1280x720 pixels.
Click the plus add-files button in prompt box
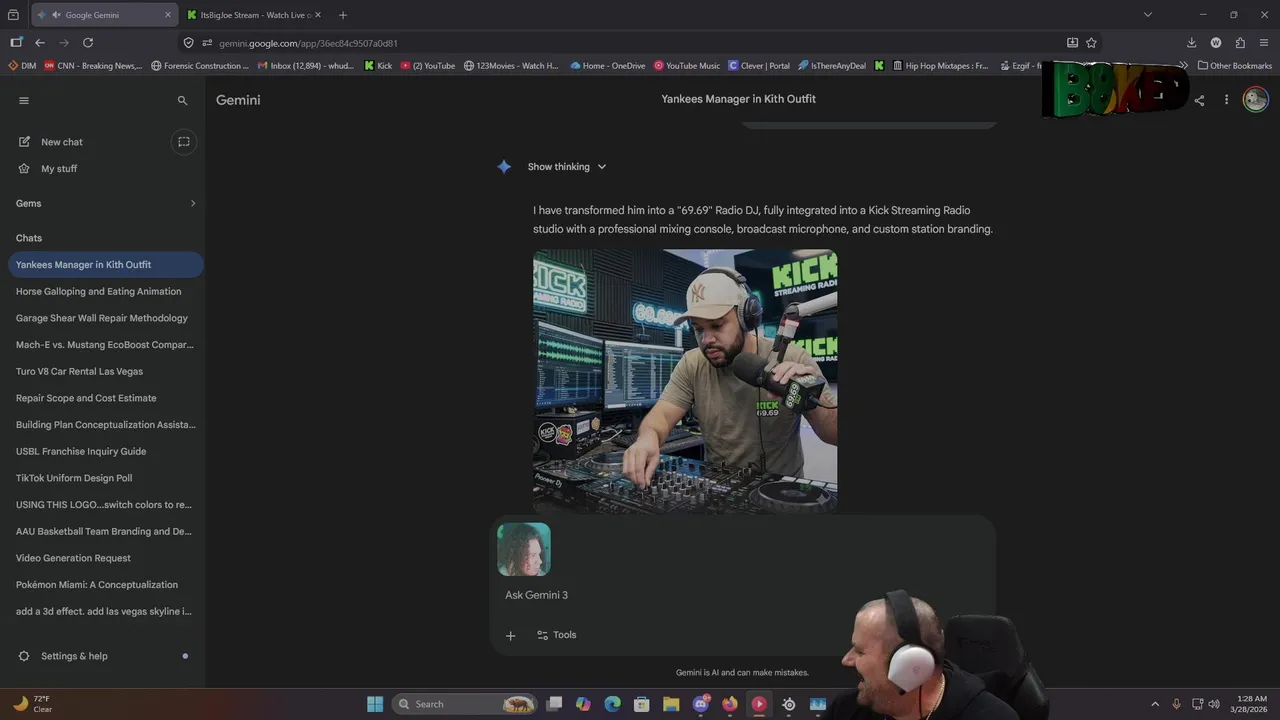(510, 635)
